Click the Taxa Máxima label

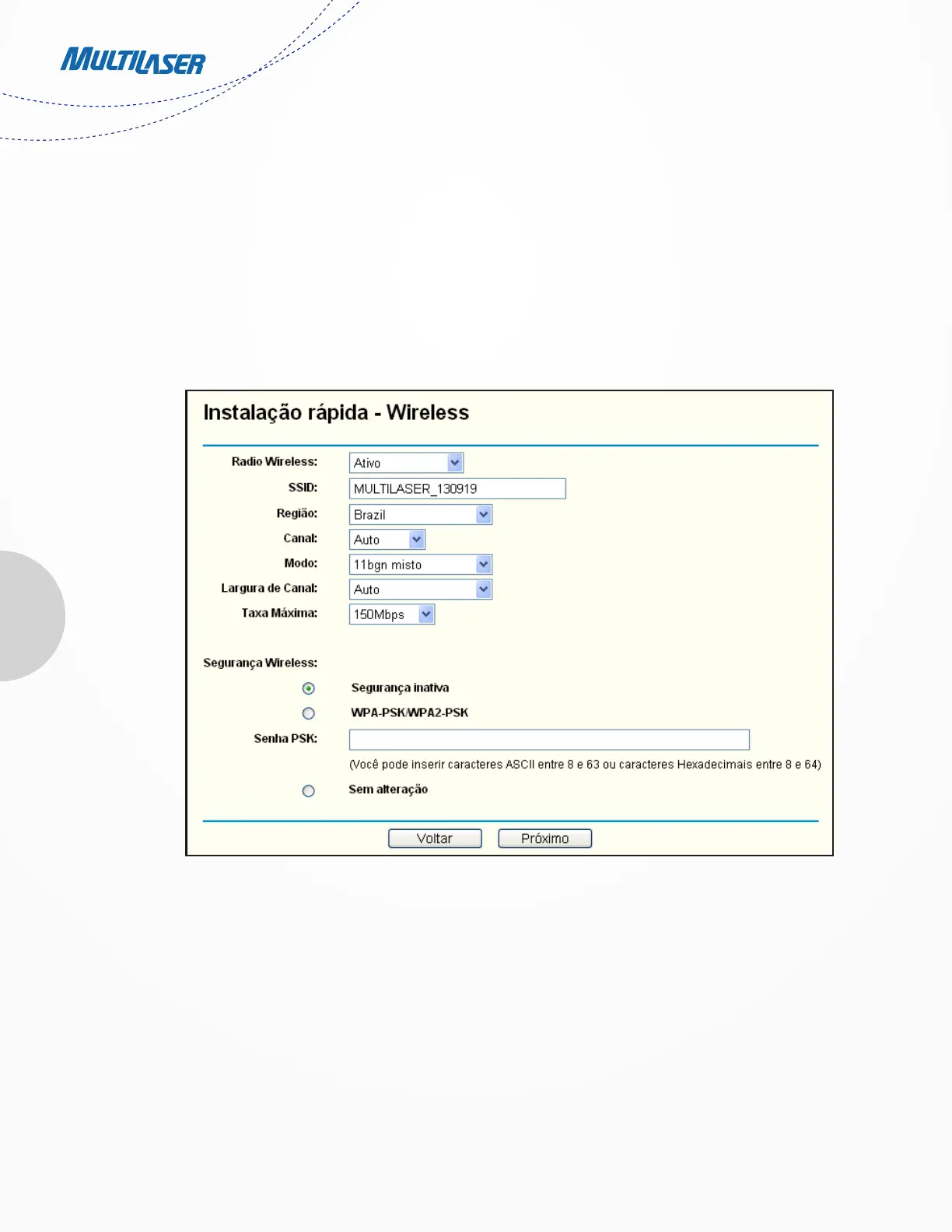pyautogui.click(x=279, y=613)
